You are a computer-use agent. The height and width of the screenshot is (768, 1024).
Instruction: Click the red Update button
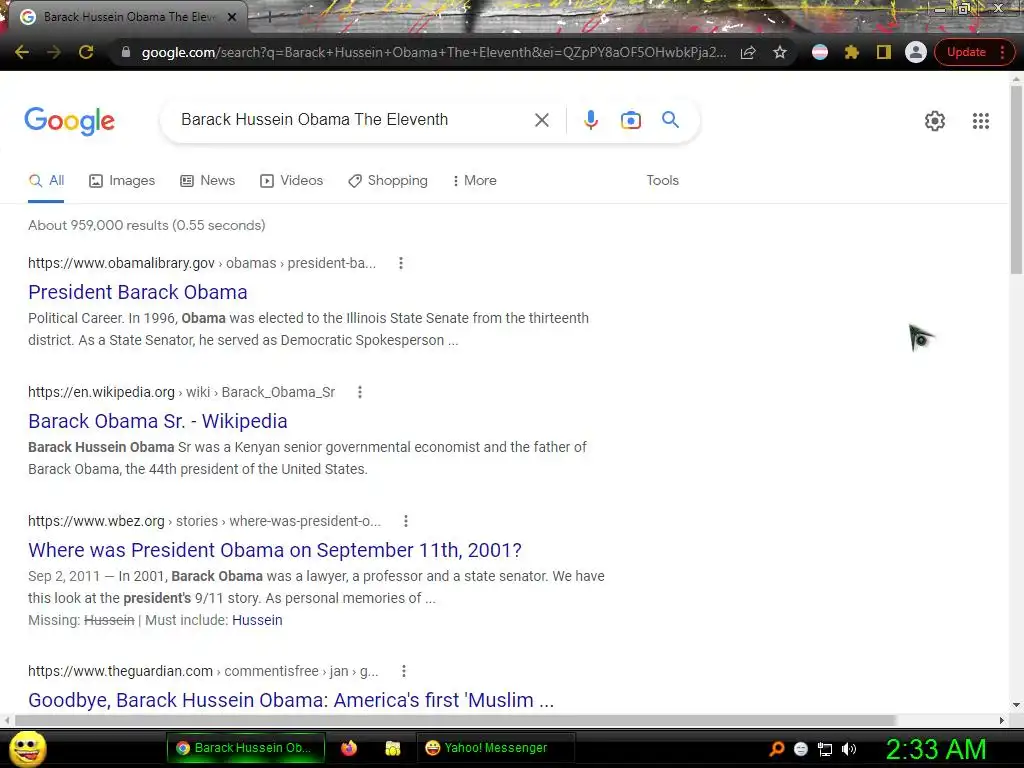[966, 52]
